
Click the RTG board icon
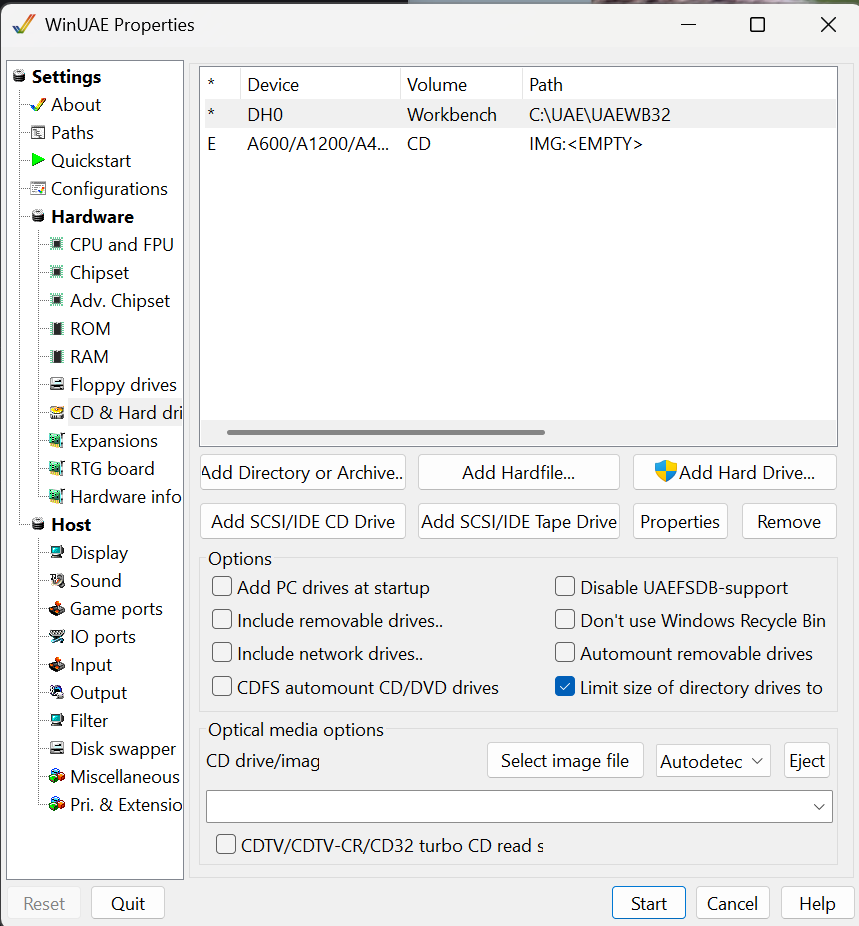tap(57, 469)
